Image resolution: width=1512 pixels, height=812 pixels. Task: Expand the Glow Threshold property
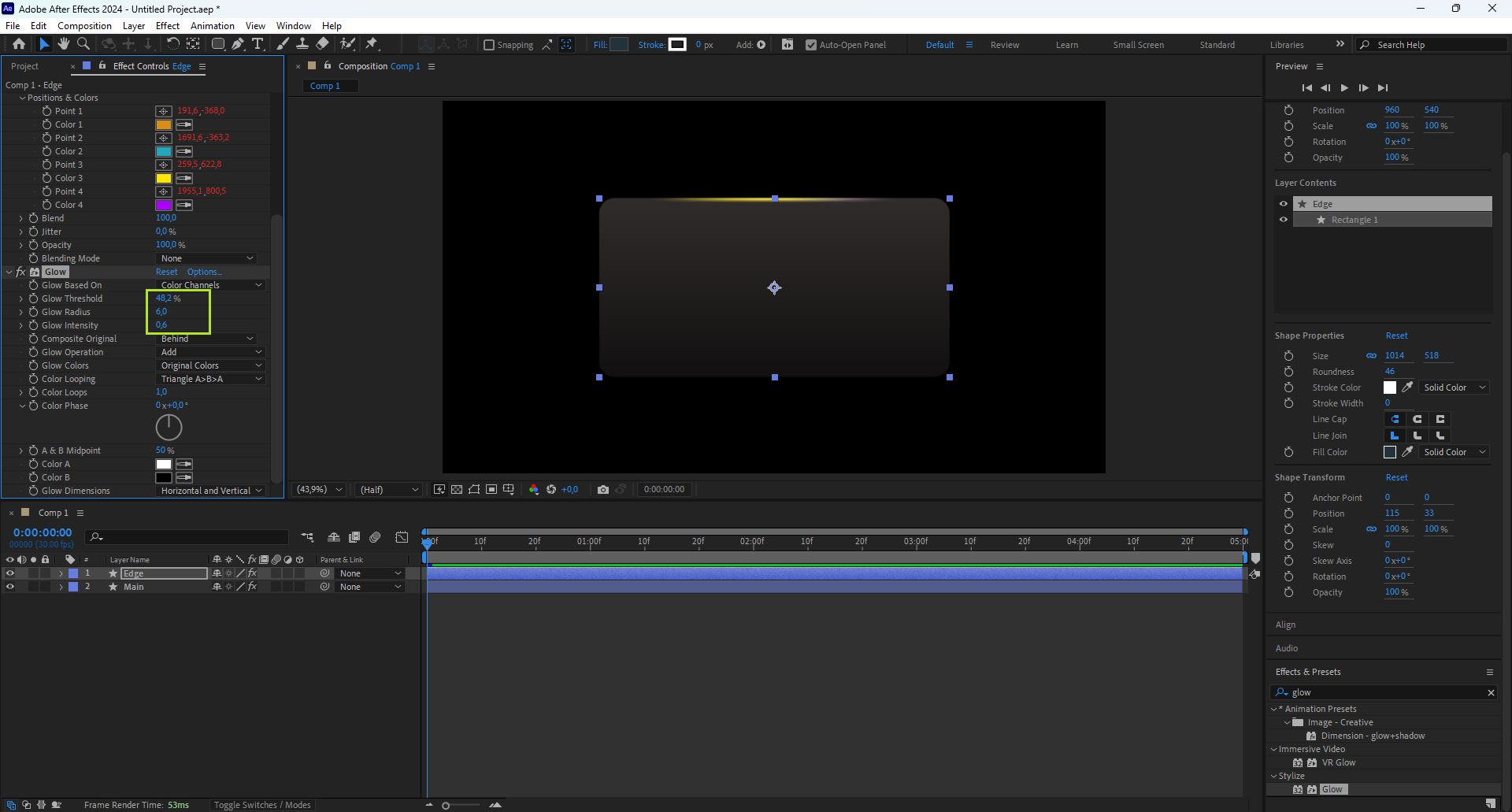click(21, 298)
